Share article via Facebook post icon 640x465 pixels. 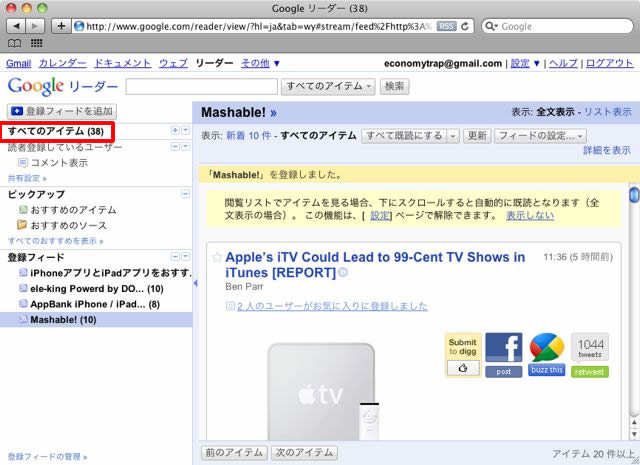tap(504, 355)
